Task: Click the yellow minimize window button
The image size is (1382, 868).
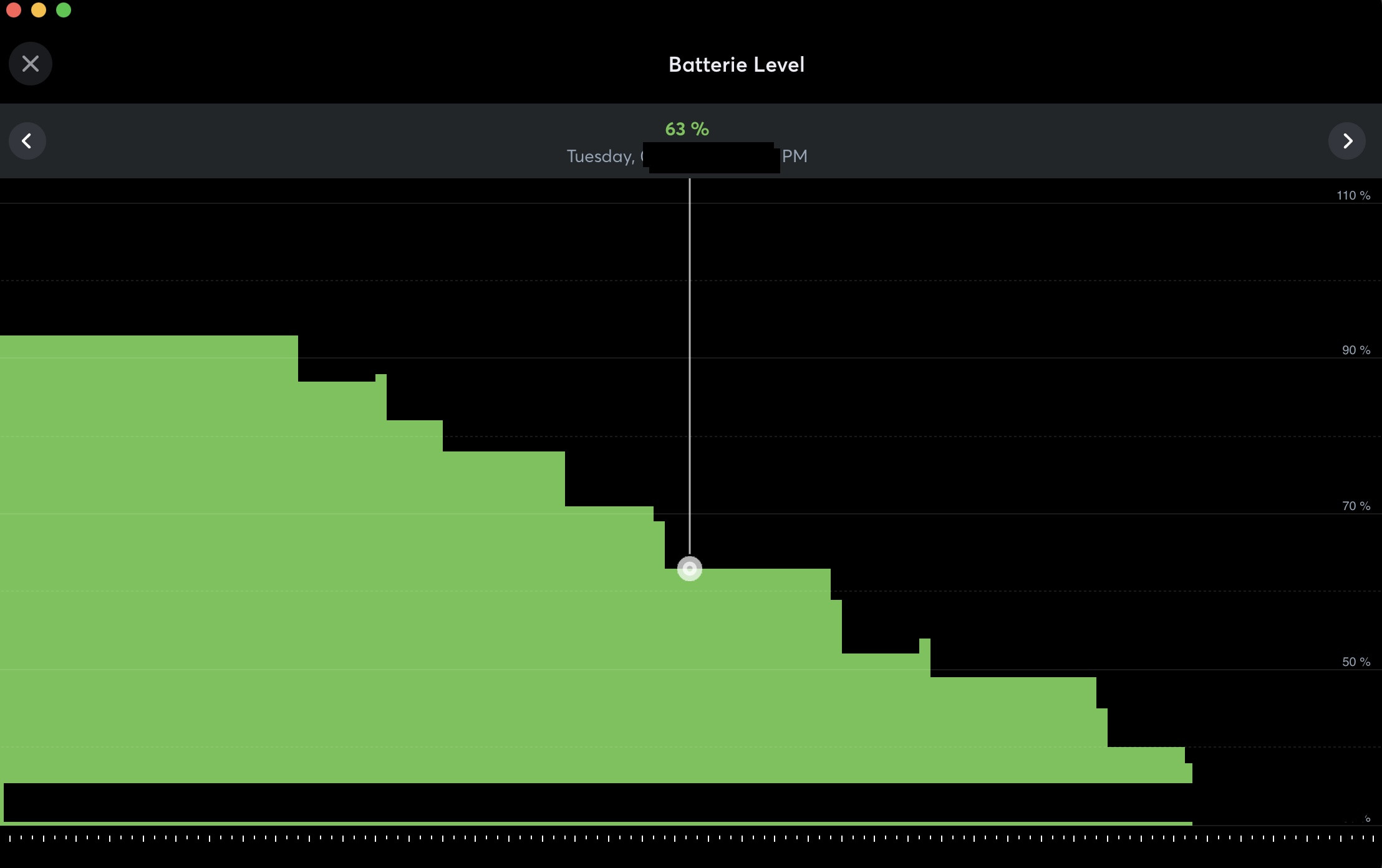Action: [39, 10]
